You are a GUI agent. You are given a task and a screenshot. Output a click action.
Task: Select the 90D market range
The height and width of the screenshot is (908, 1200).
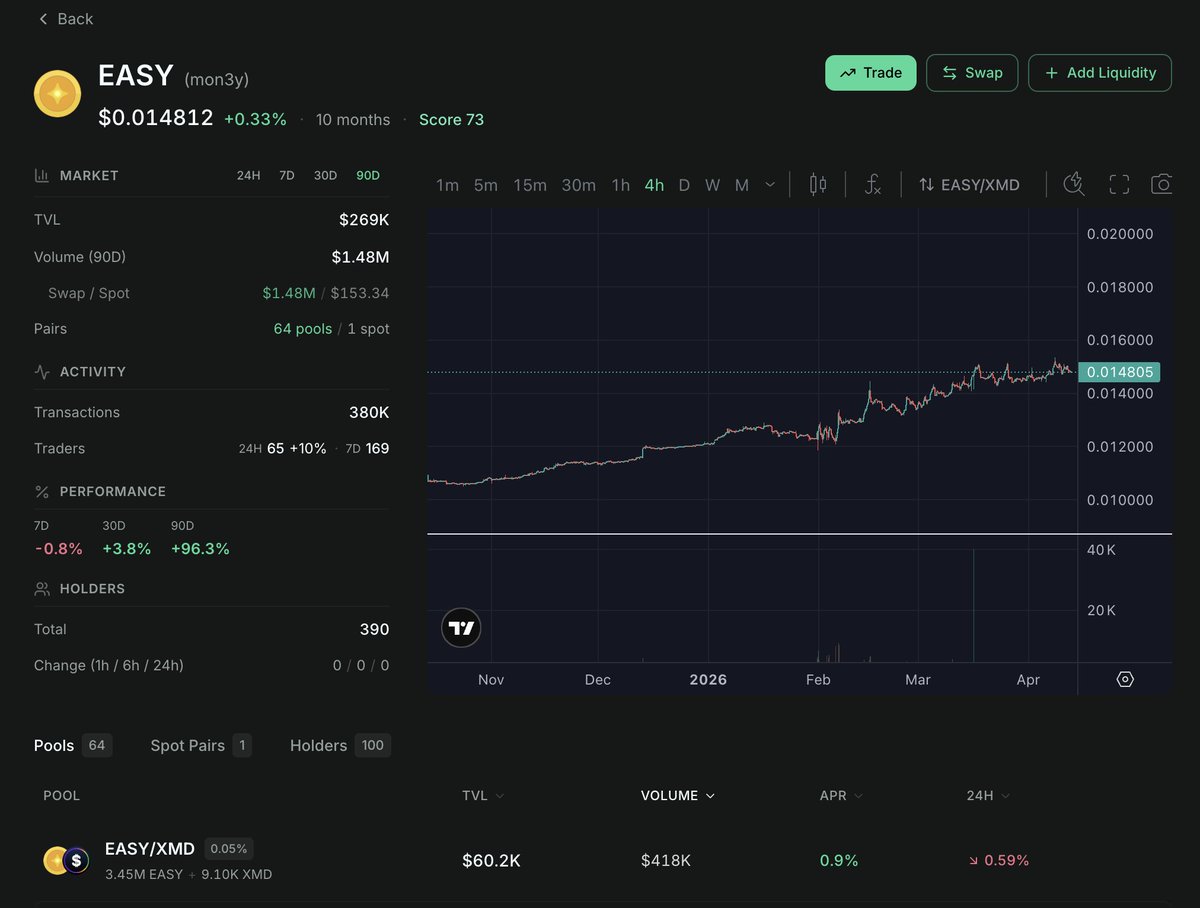(x=368, y=175)
